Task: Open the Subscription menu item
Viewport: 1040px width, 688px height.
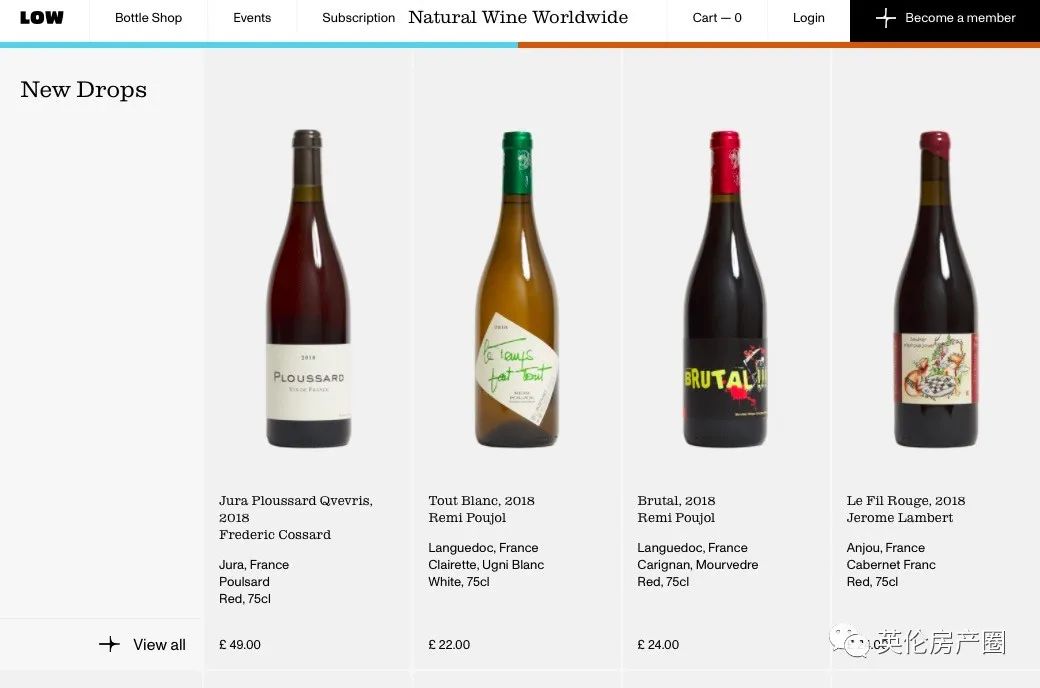Action: pos(358,18)
